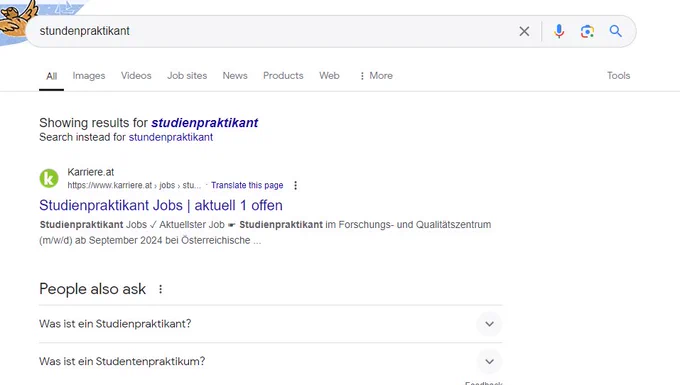Switch to the News tab
680x385 pixels.
coord(235,75)
